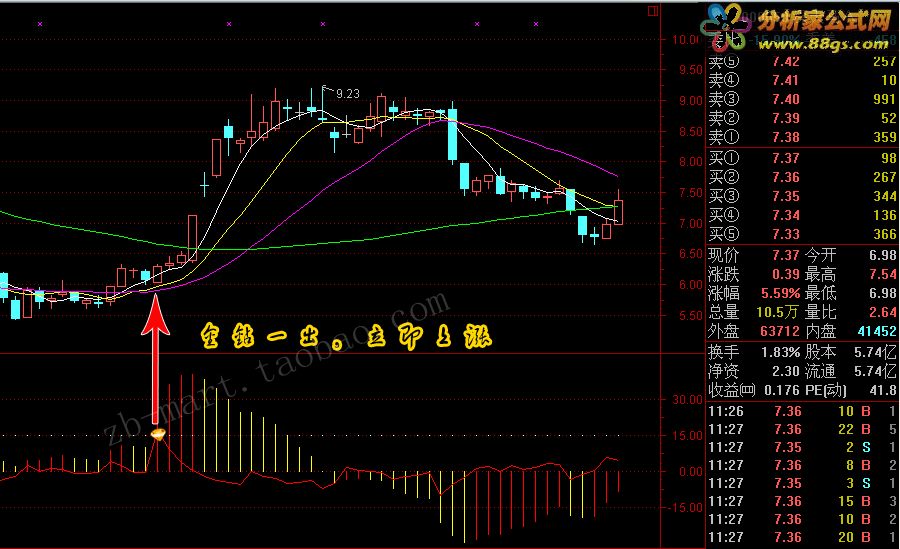The height and width of the screenshot is (549, 900).
Task: Click the 9.23 high price label
Action: [348, 94]
